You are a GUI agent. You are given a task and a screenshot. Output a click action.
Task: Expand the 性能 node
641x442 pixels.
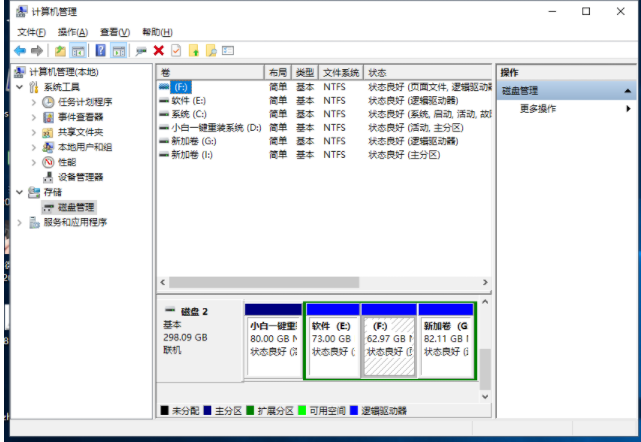point(34,162)
